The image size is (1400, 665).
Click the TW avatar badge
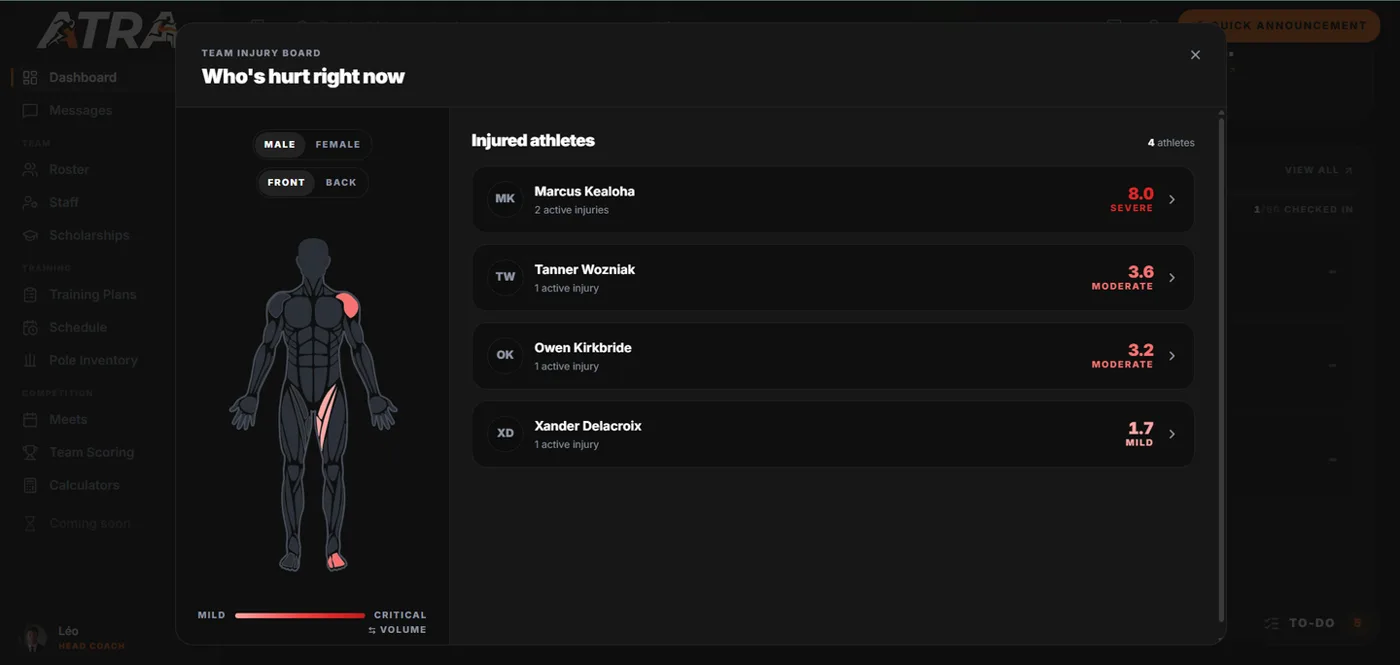point(505,277)
